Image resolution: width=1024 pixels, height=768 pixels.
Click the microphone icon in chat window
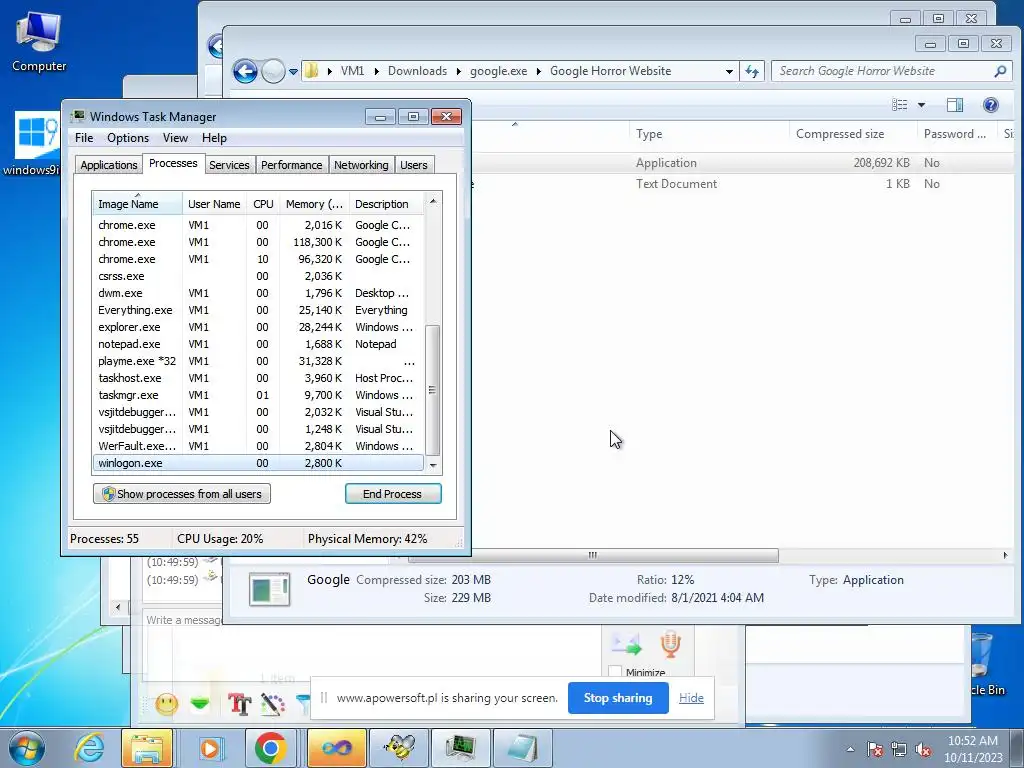[x=670, y=644]
